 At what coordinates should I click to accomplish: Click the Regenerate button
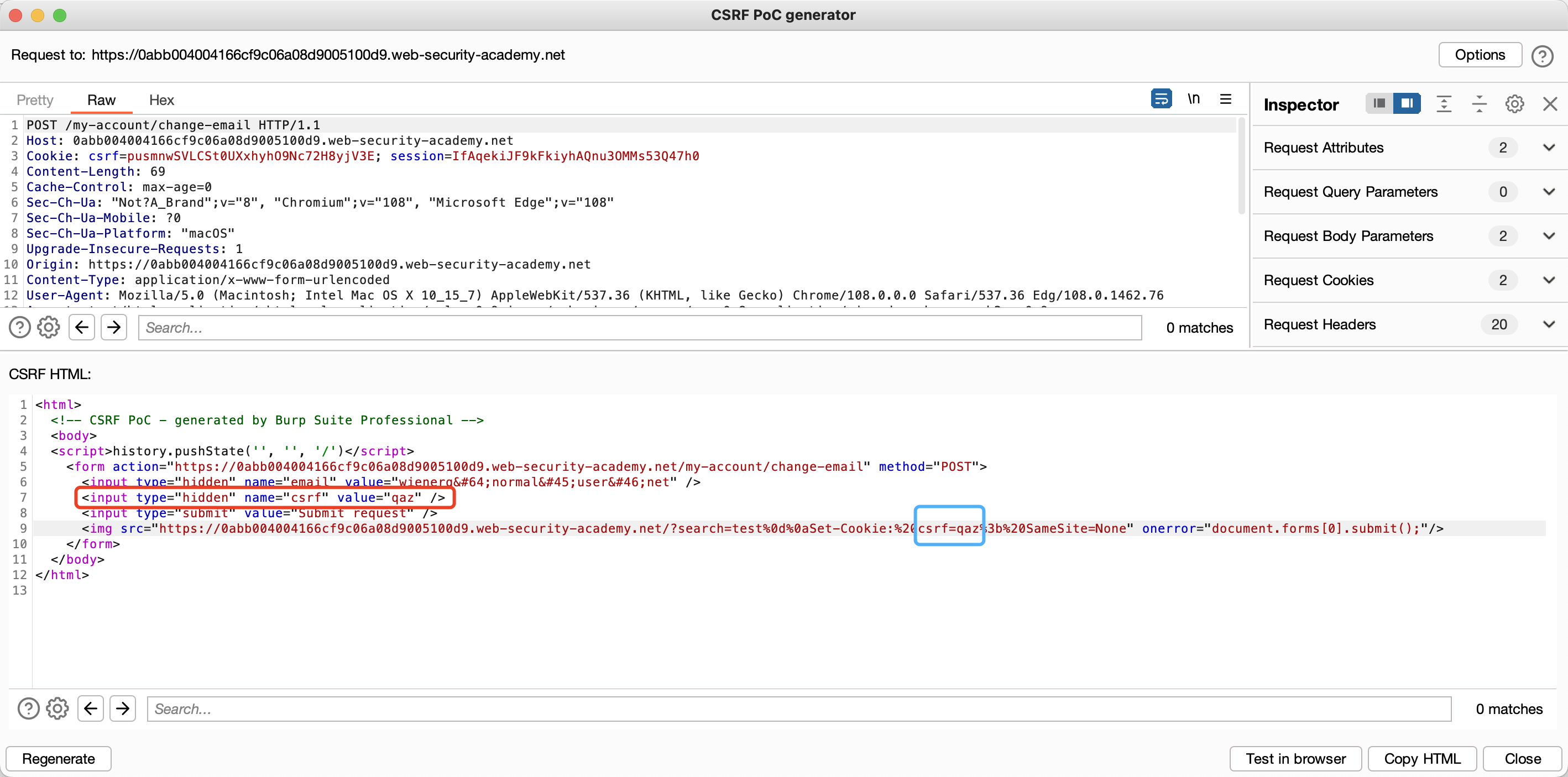tap(59, 759)
